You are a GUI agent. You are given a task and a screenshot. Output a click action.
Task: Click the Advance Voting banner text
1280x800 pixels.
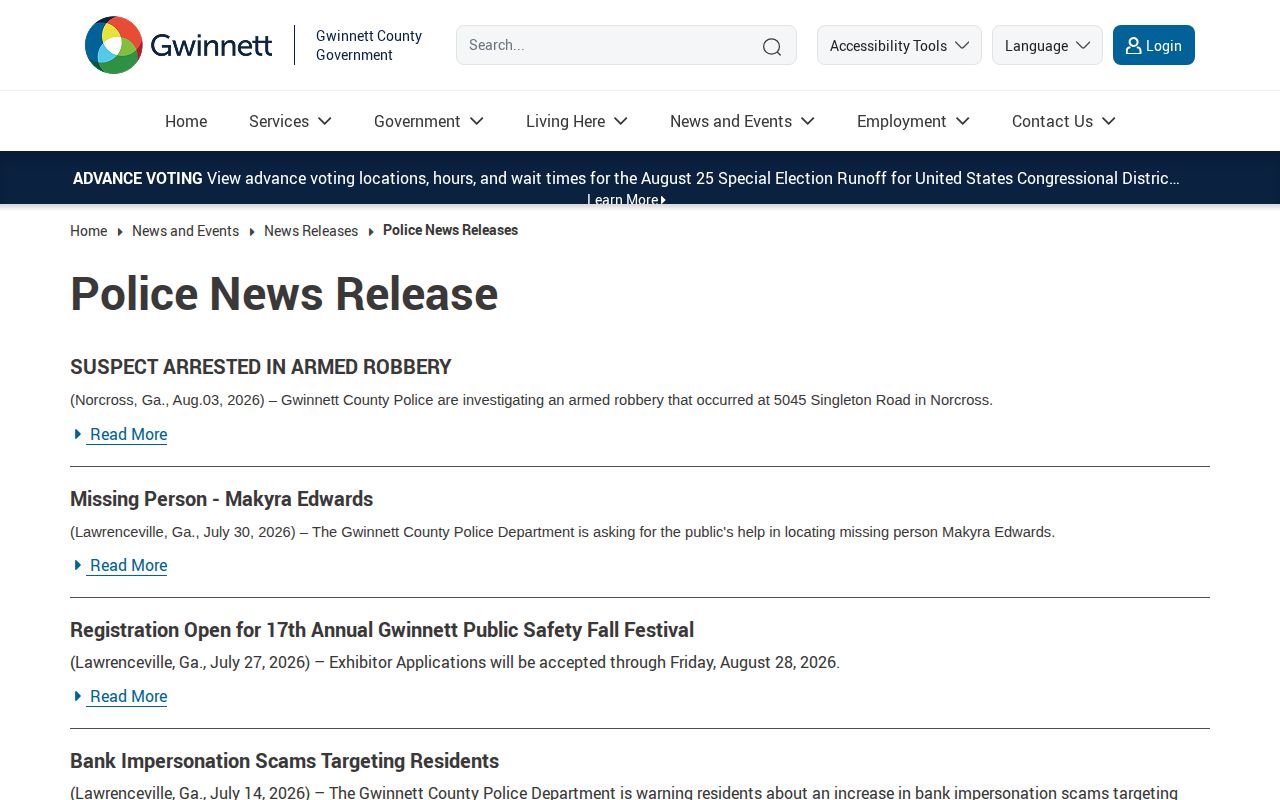pos(626,178)
